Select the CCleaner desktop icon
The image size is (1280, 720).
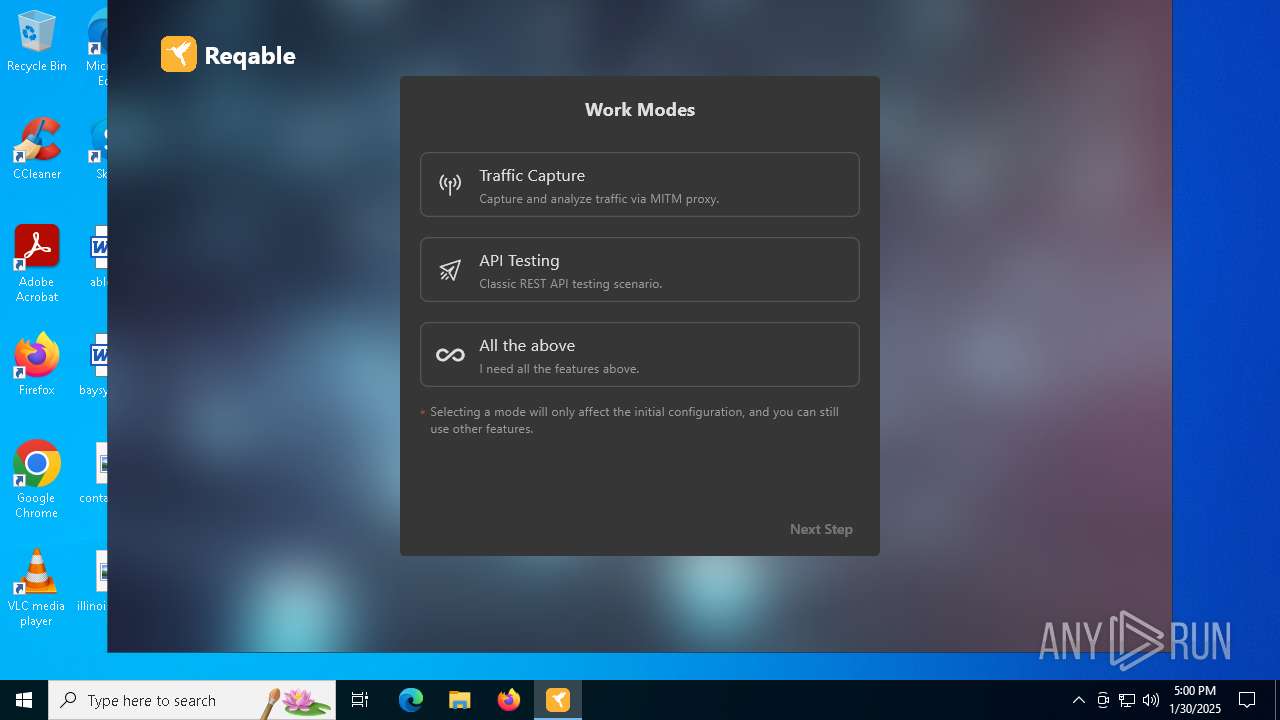[37, 149]
